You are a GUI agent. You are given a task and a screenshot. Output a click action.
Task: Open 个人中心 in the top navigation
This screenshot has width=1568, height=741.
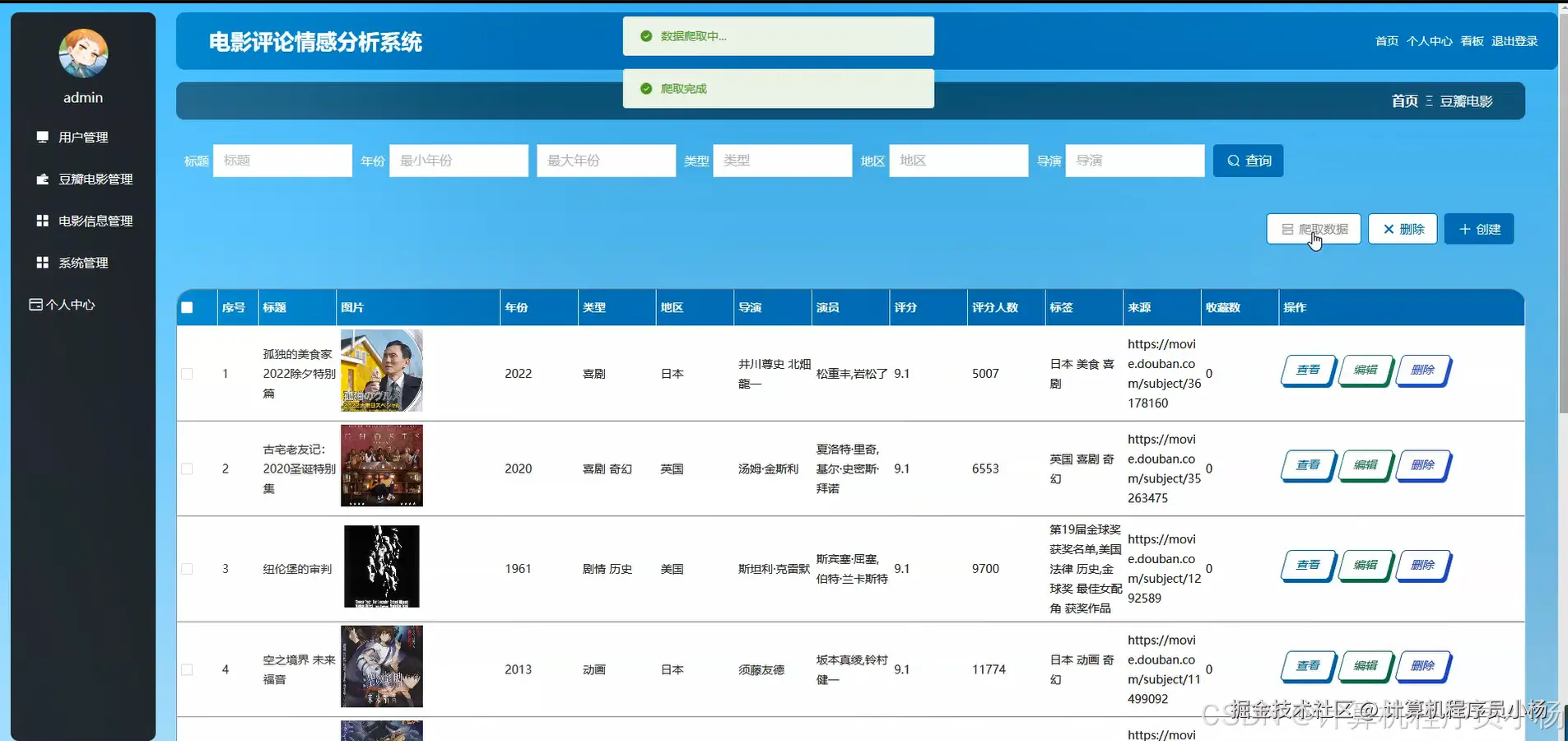click(1430, 41)
